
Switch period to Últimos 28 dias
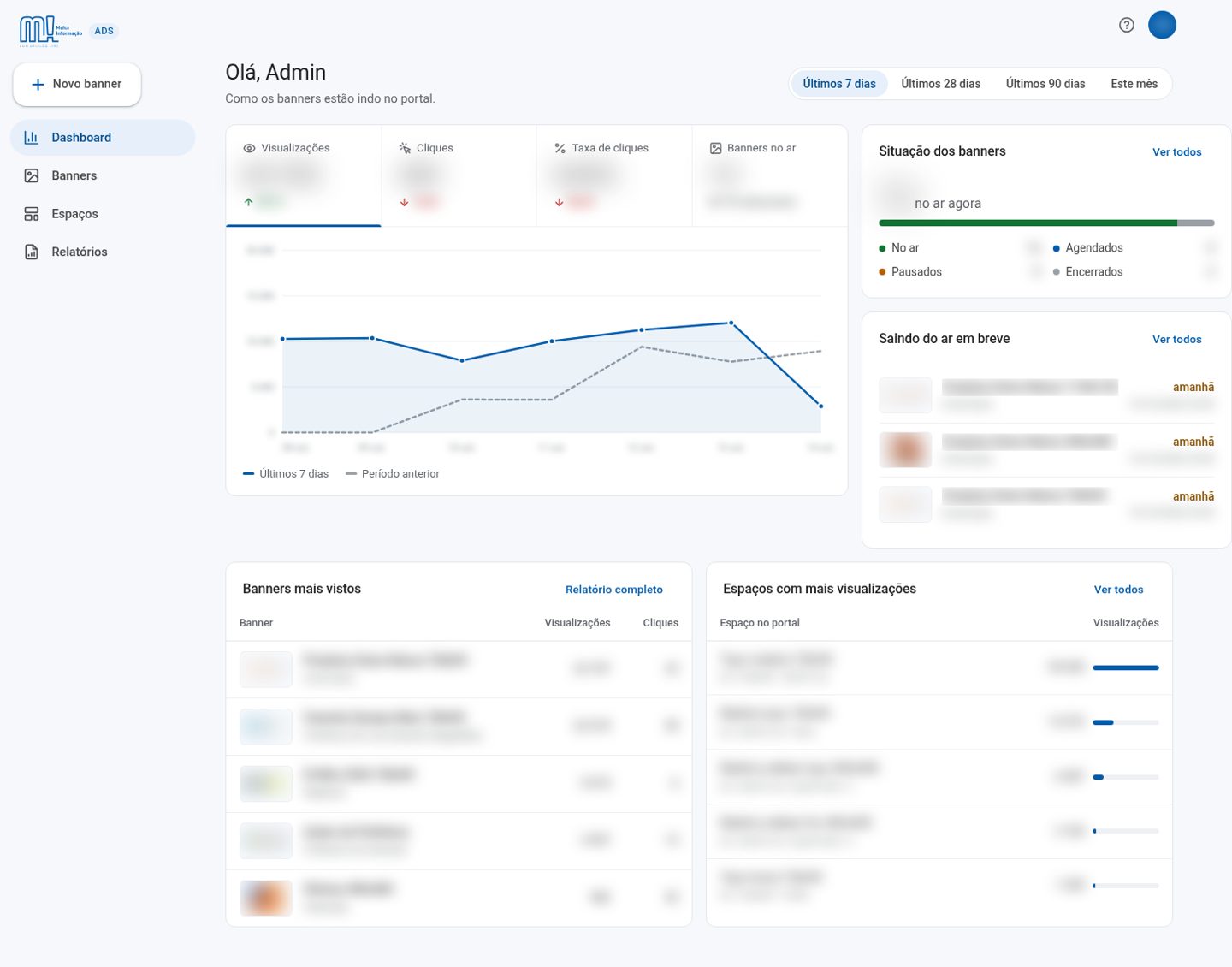tap(941, 84)
